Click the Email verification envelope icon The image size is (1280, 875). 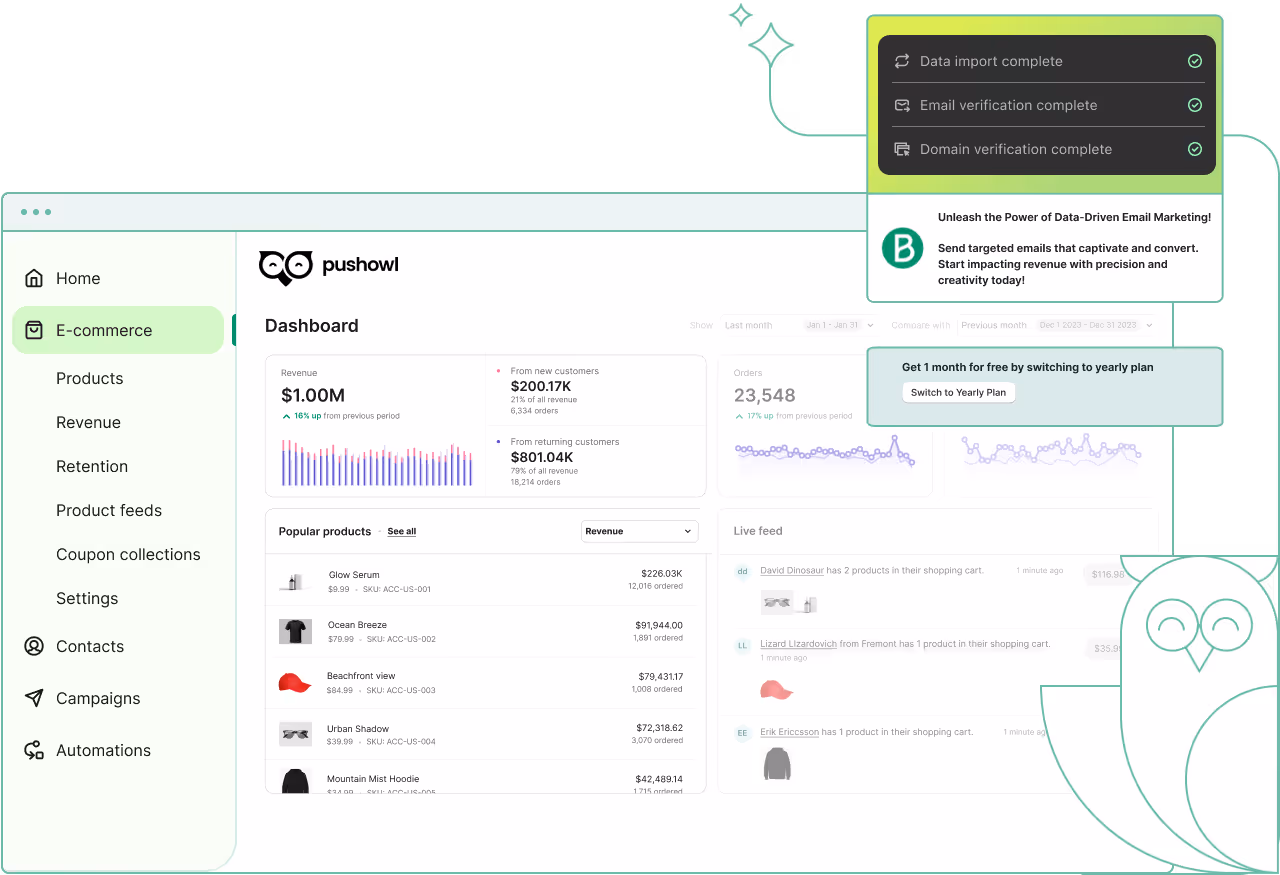point(902,105)
